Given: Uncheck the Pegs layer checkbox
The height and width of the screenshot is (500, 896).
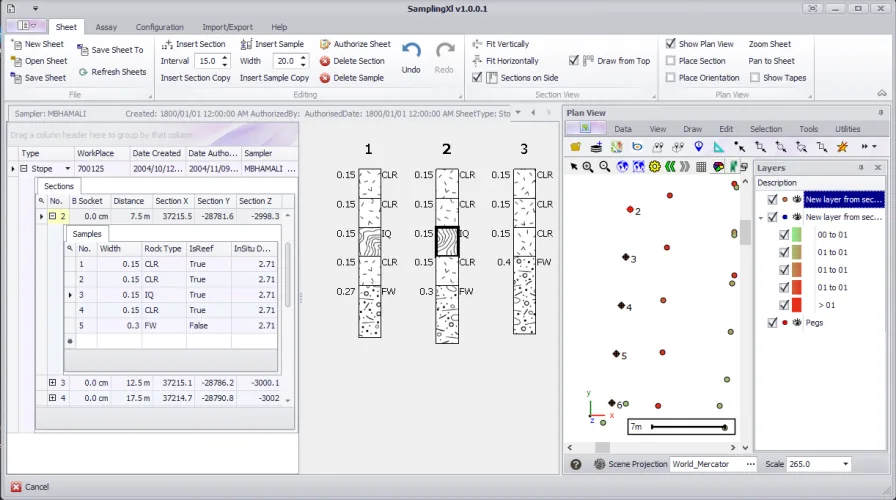Looking at the screenshot, I should tap(773, 323).
